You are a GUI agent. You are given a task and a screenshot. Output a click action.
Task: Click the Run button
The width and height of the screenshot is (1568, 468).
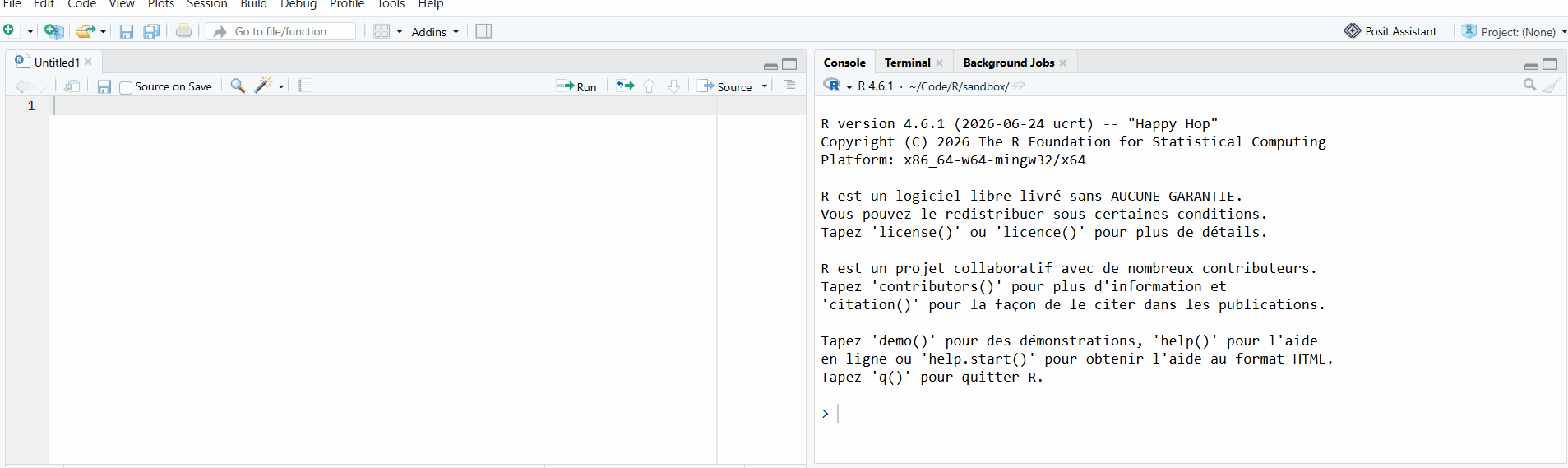pos(576,86)
